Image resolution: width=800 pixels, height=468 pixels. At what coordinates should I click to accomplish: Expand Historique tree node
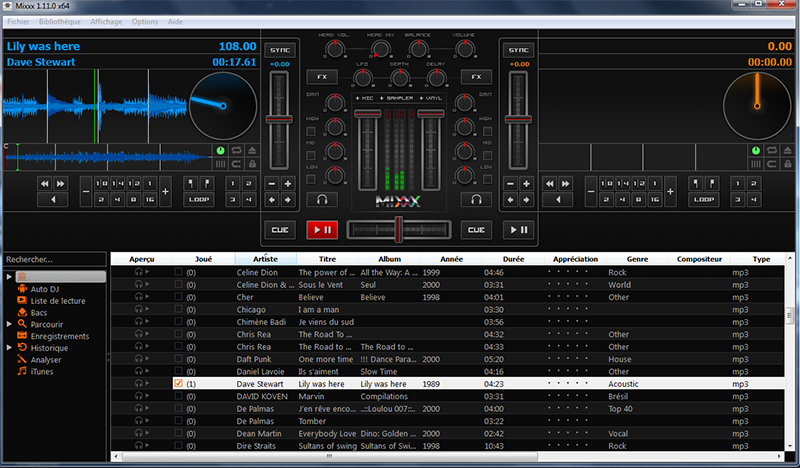click(x=9, y=348)
